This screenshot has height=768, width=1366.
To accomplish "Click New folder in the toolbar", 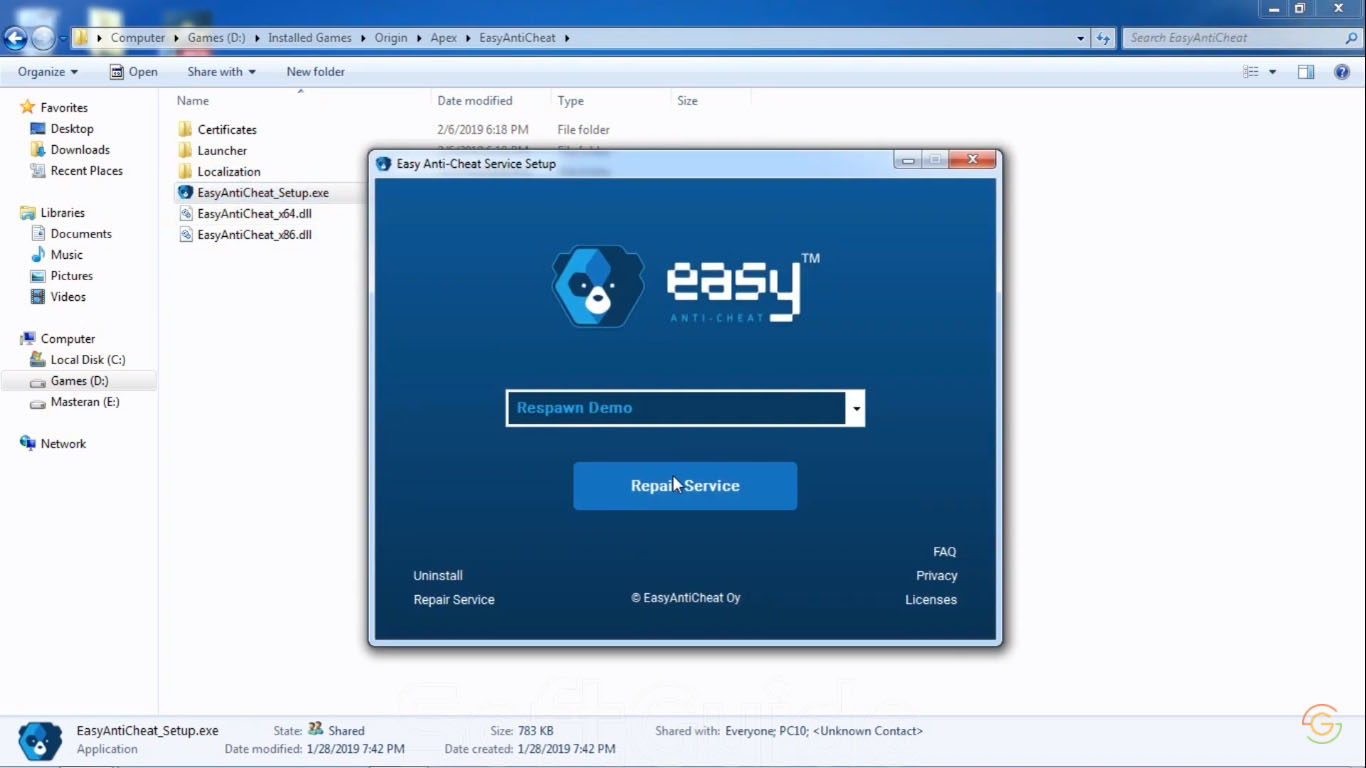I will pyautogui.click(x=315, y=72).
